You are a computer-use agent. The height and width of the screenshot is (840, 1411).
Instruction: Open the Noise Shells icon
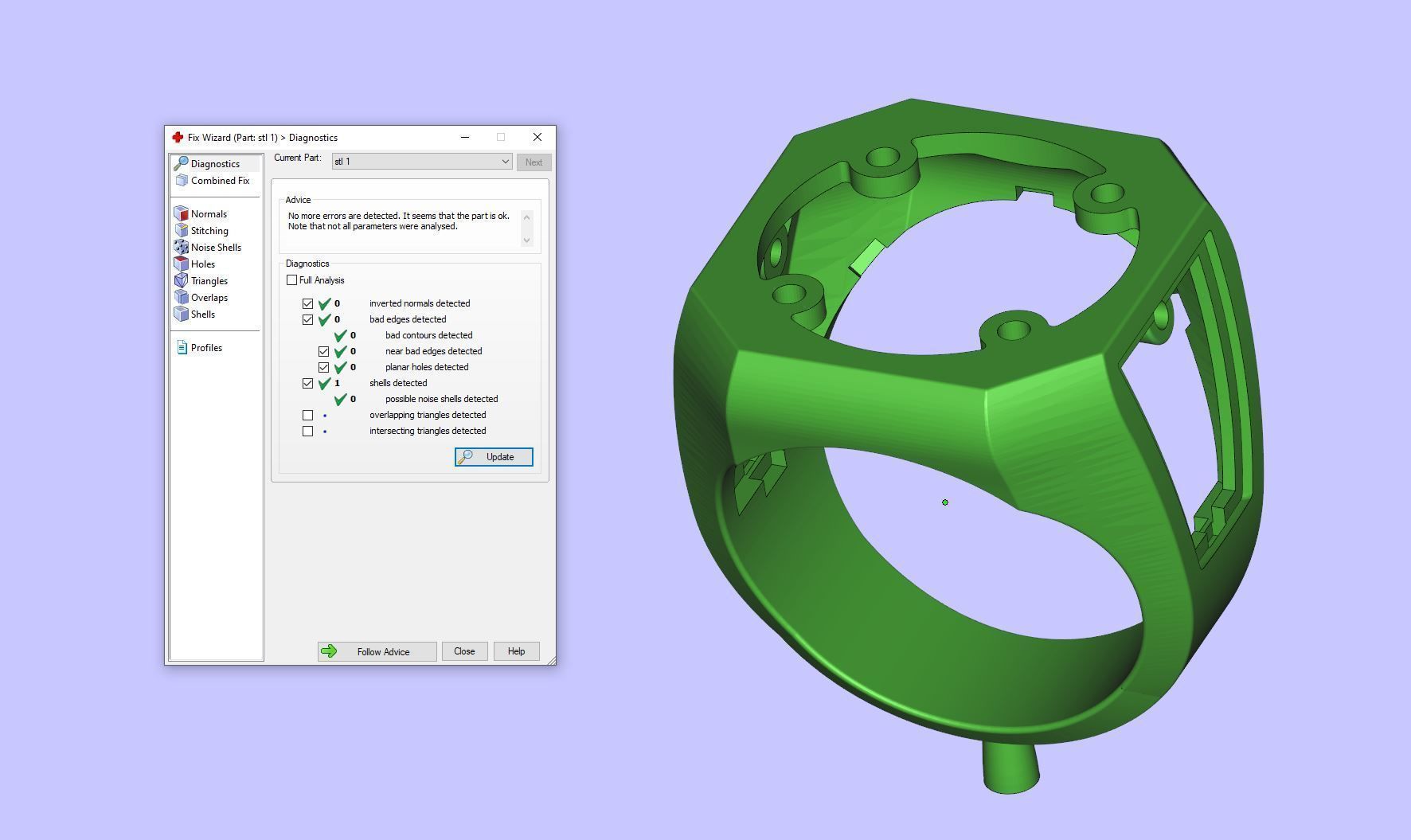pyautogui.click(x=182, y=248)
